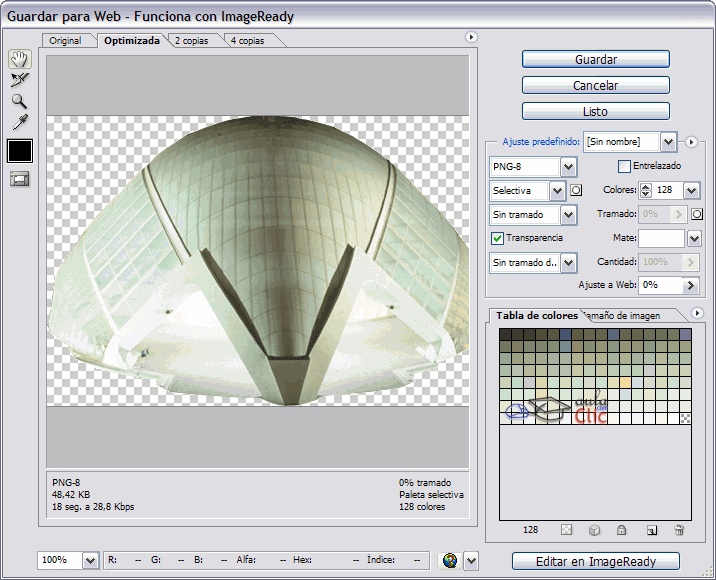Click the lock color icon
Viewport: 716px width, 580px height.
click(x=621, y=530)
